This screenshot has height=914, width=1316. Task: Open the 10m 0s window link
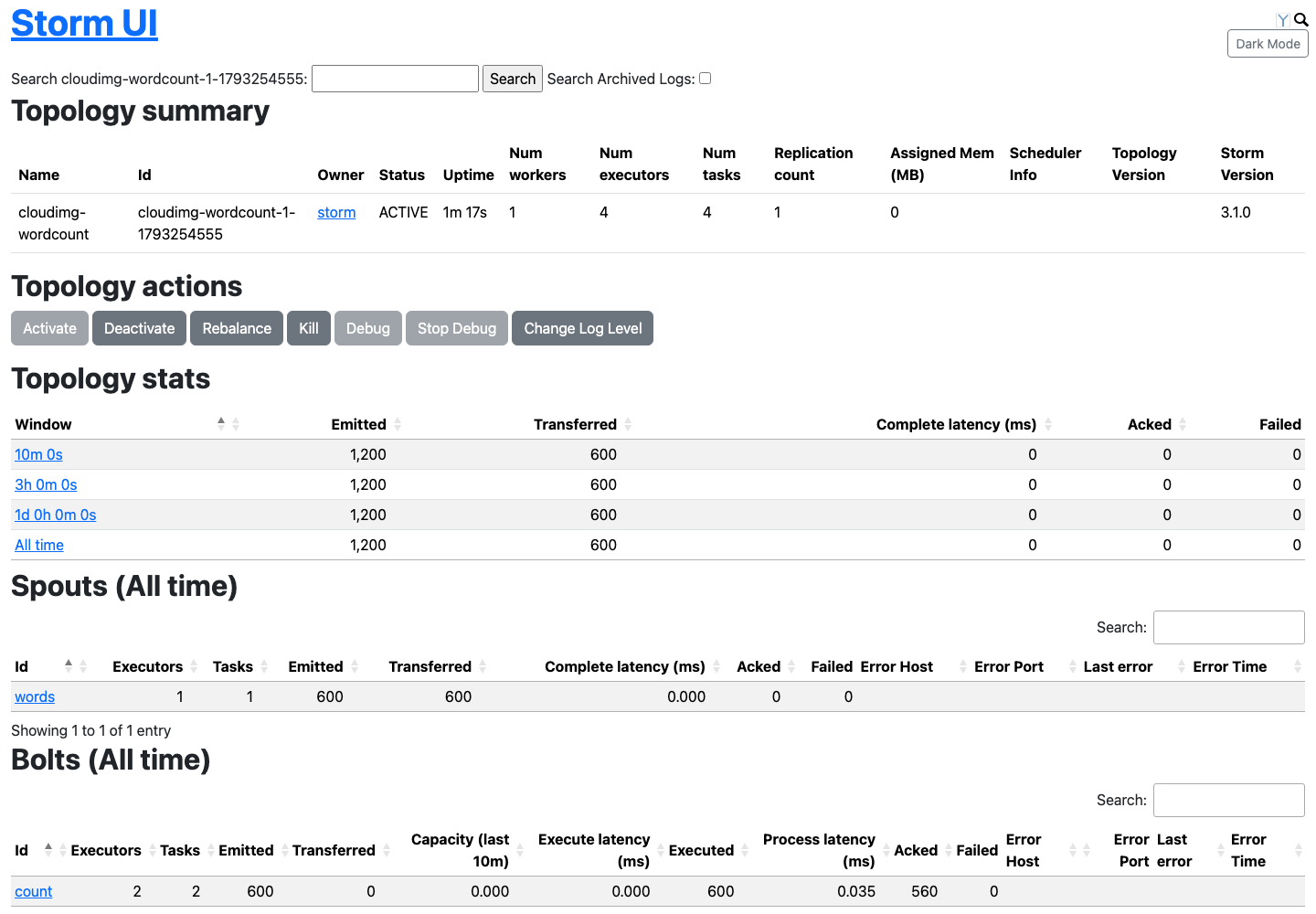[38, 454]
